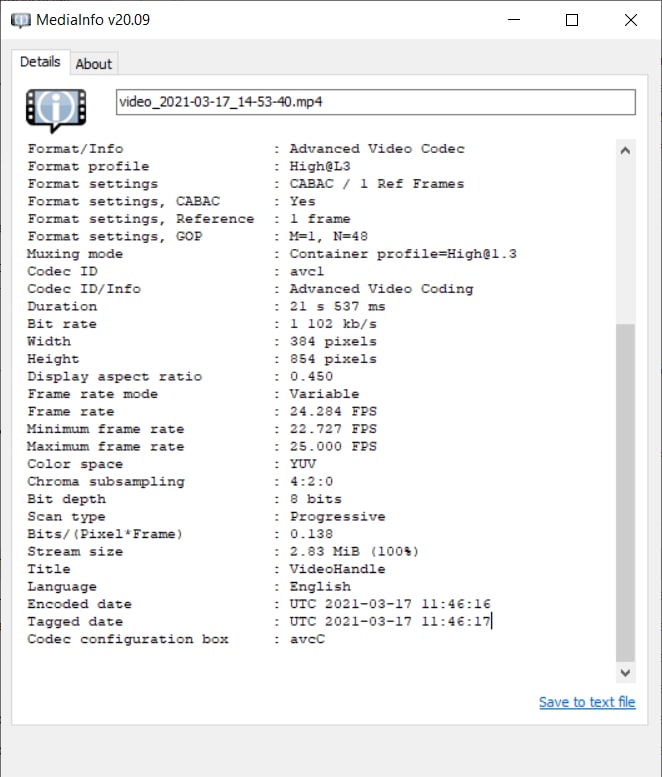
Task: Click the 'avcC' codec configuration value
Action: 307,639
